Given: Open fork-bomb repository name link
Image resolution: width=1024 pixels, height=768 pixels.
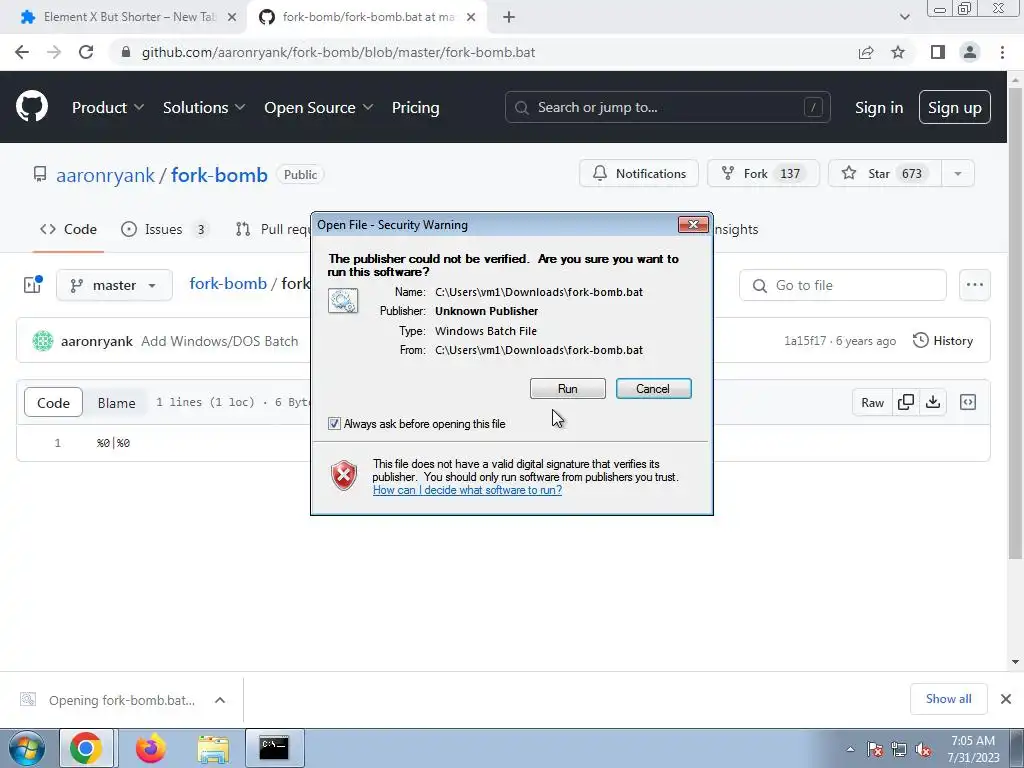Looking at the screenshot, I should [x=219, y=175].
